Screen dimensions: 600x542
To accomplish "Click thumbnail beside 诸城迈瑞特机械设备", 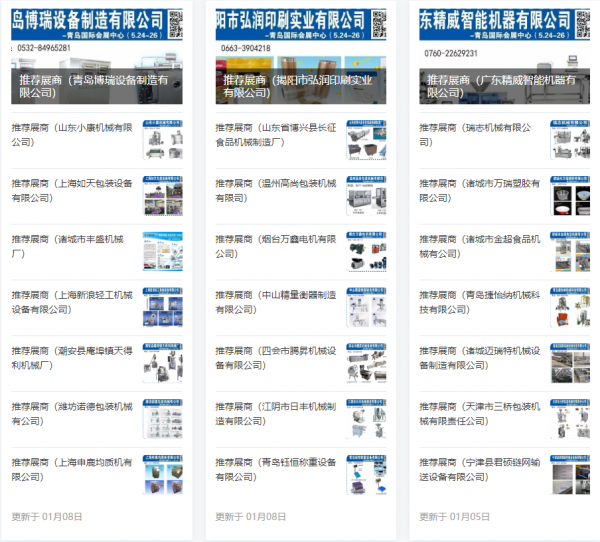I will coord(570,363).
